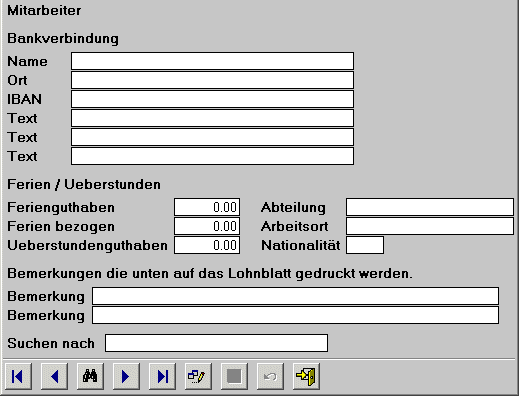Select the IBAN input field
This screenshot has width=520, height=397.
click(212, 99)
